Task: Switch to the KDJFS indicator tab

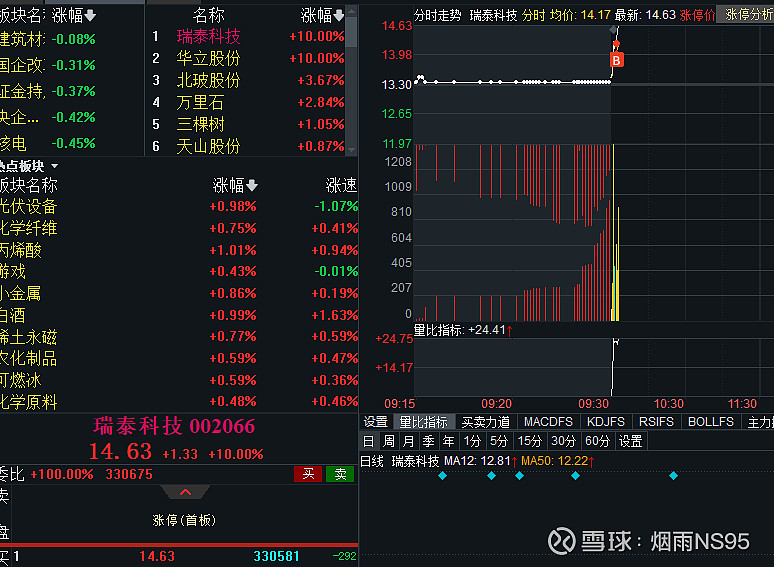Action: (x=606, y=422)
